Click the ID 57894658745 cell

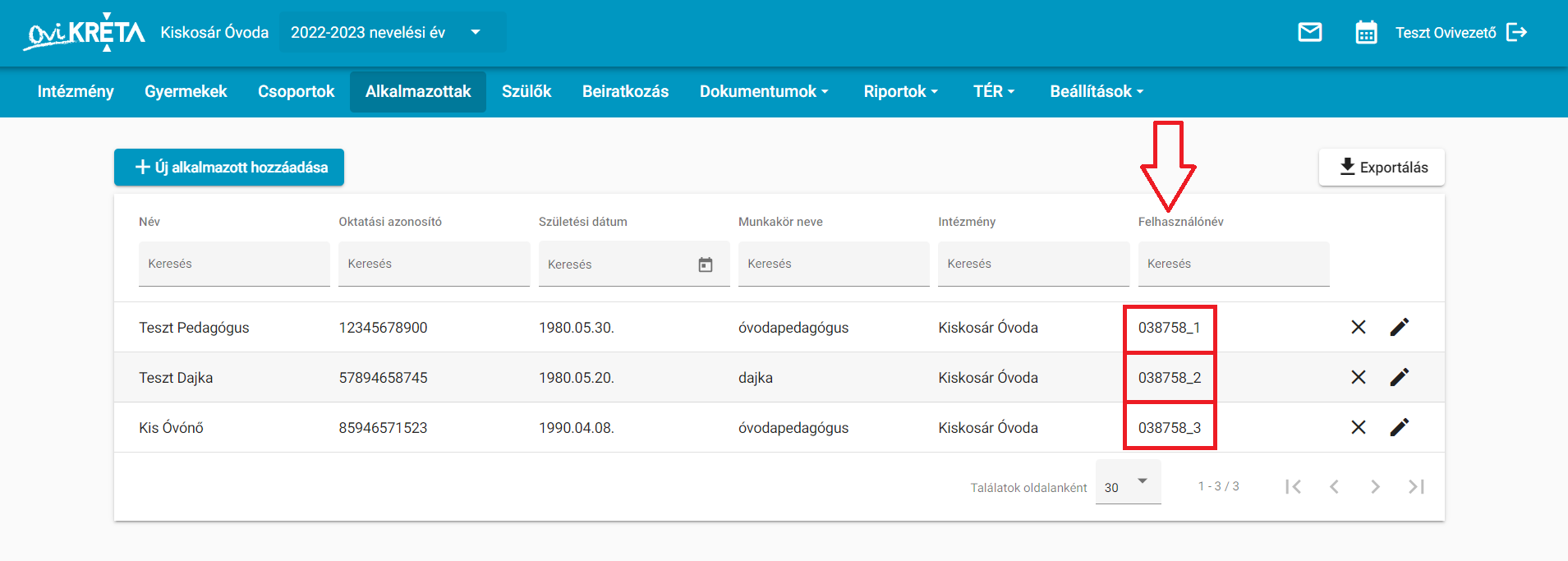click(383, 378)
